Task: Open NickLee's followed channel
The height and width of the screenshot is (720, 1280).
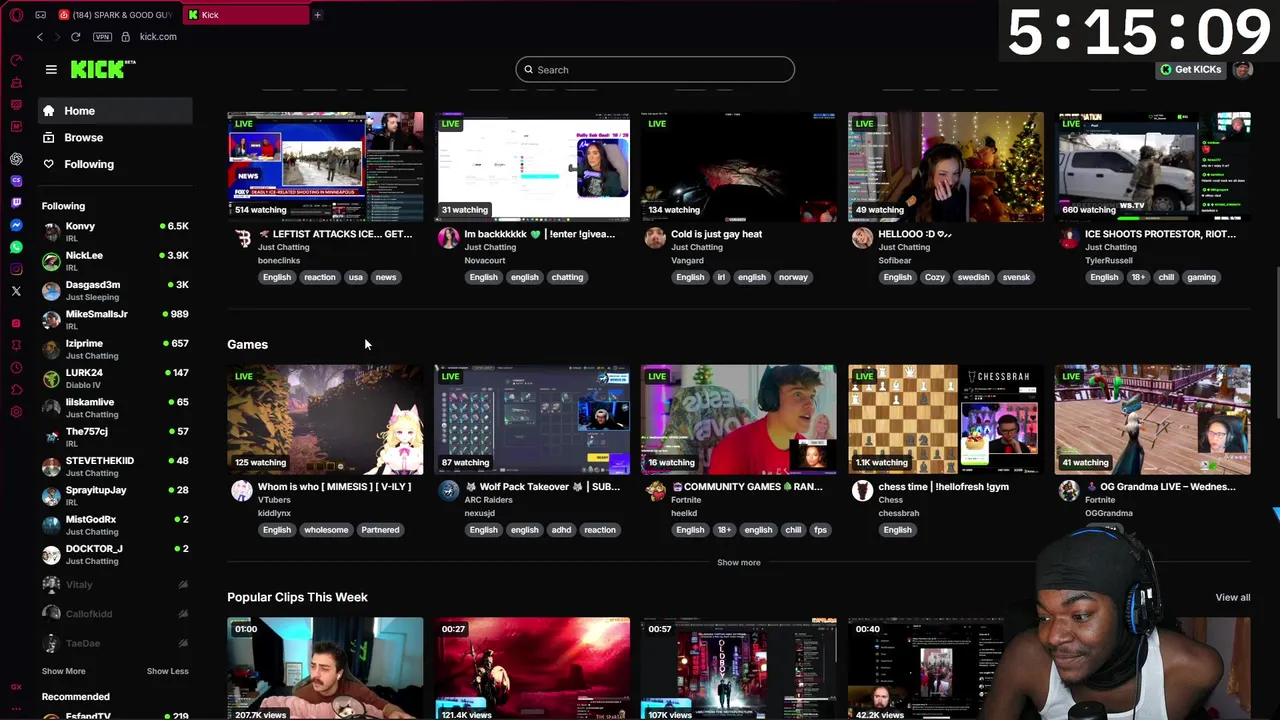Action: pyautogui.click(x=115, y=261)
